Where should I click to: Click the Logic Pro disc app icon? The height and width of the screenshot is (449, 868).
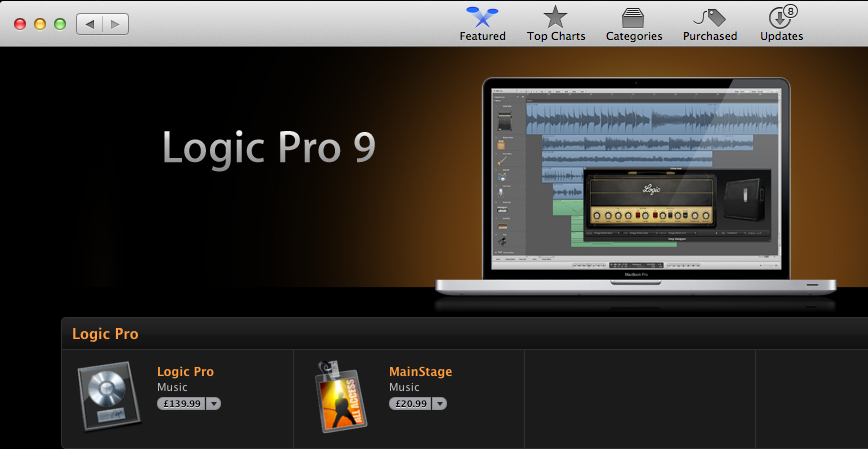click(x=109, y=396)
